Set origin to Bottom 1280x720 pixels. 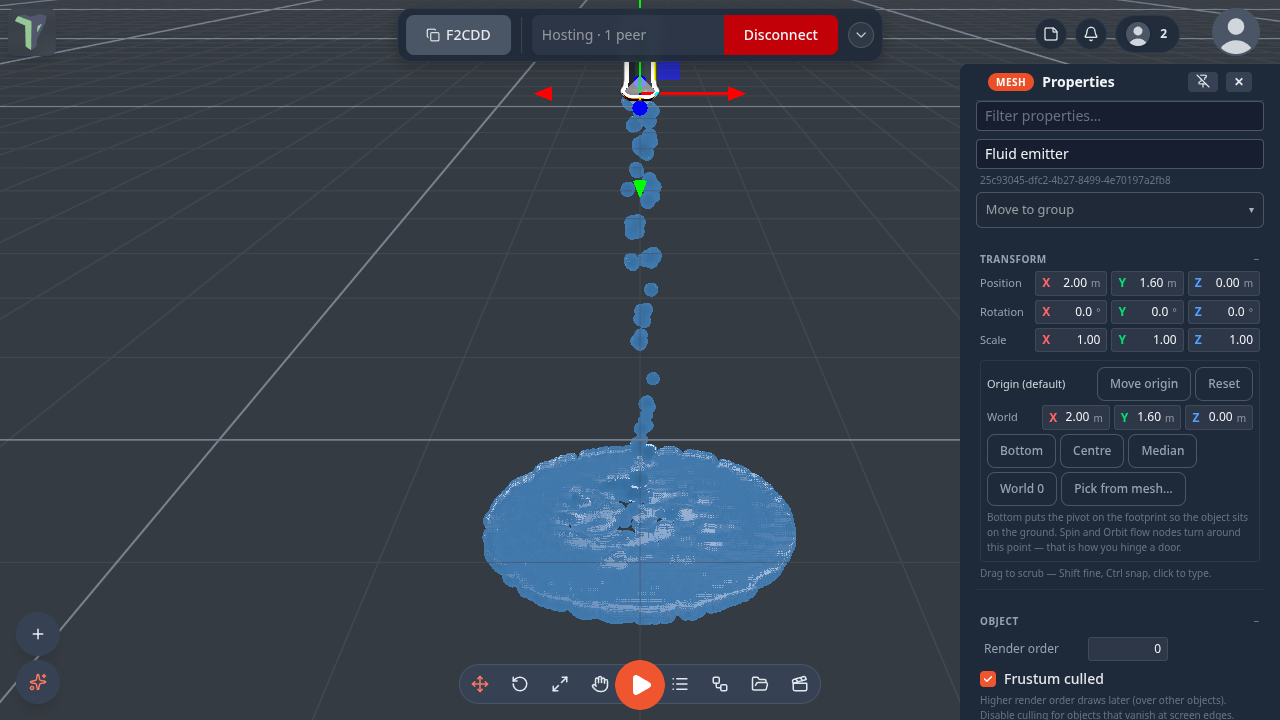1021,451
